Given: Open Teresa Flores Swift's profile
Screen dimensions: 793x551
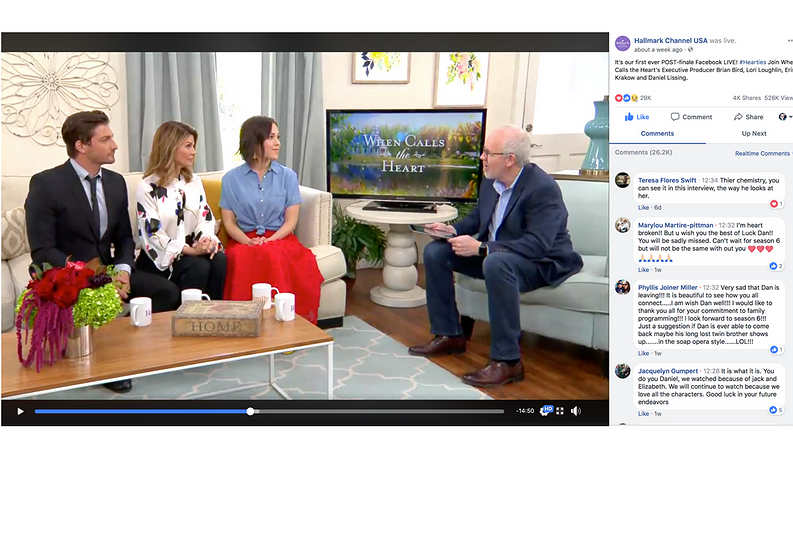Looking at the screenshot, I should (667, 180).
